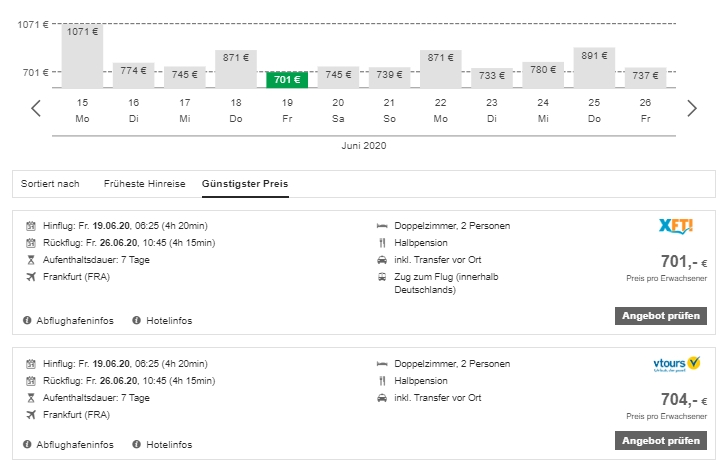The image size is (727, 466).
Task: Click the info icon beside first Hotelinfos
Action: 137,321
